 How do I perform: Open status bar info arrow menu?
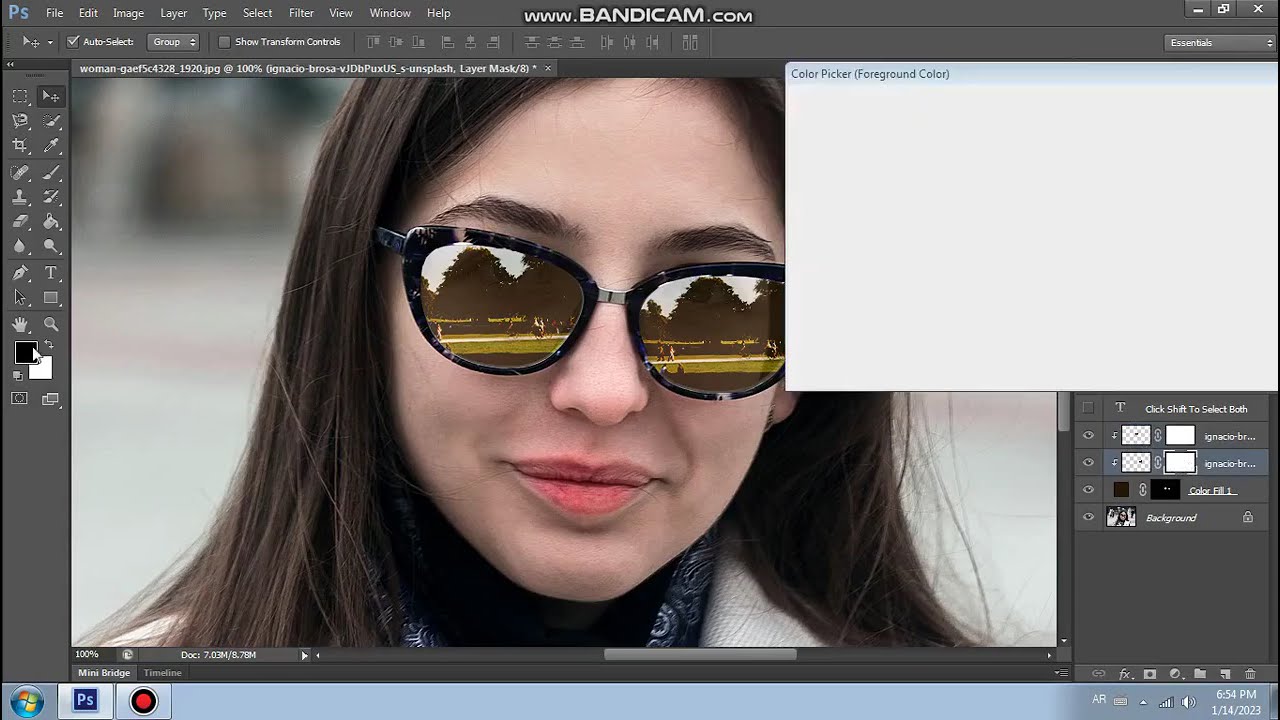[305, 655]
